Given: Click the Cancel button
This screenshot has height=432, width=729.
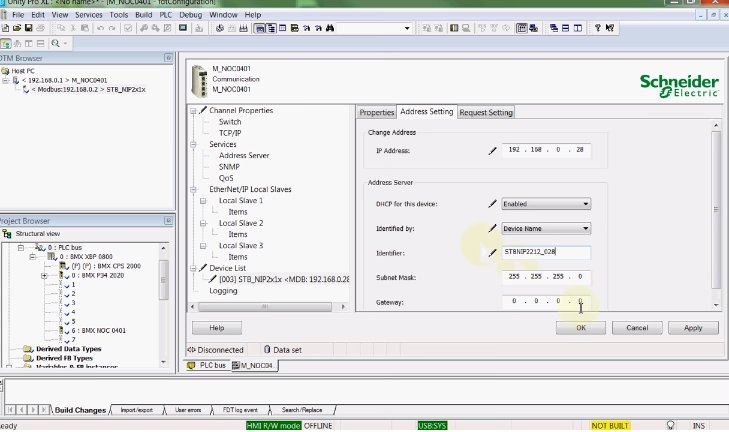Looking at the screenshot, I should (x=637, y=328).
